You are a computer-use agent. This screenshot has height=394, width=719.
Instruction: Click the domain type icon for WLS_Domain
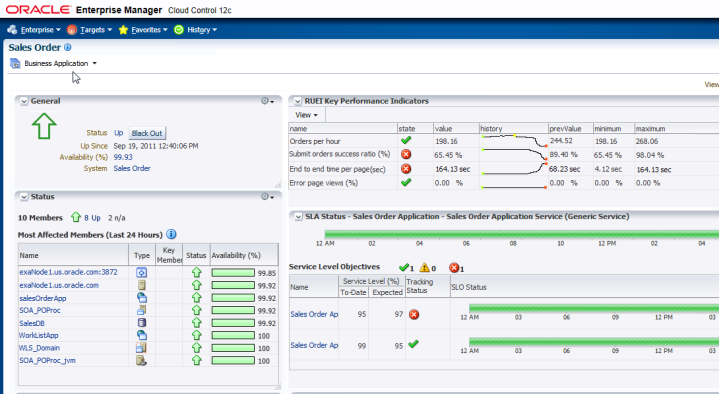click(x=142, y=348)
